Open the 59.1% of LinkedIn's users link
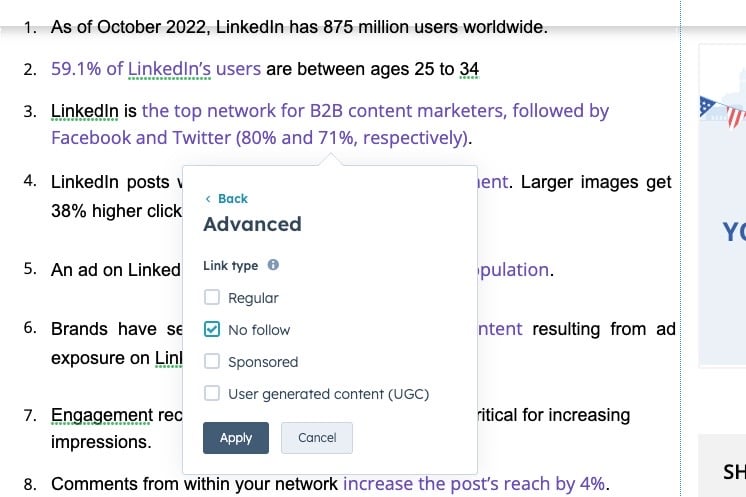Viewport: 746px width, 497px height. pos(156,69)
